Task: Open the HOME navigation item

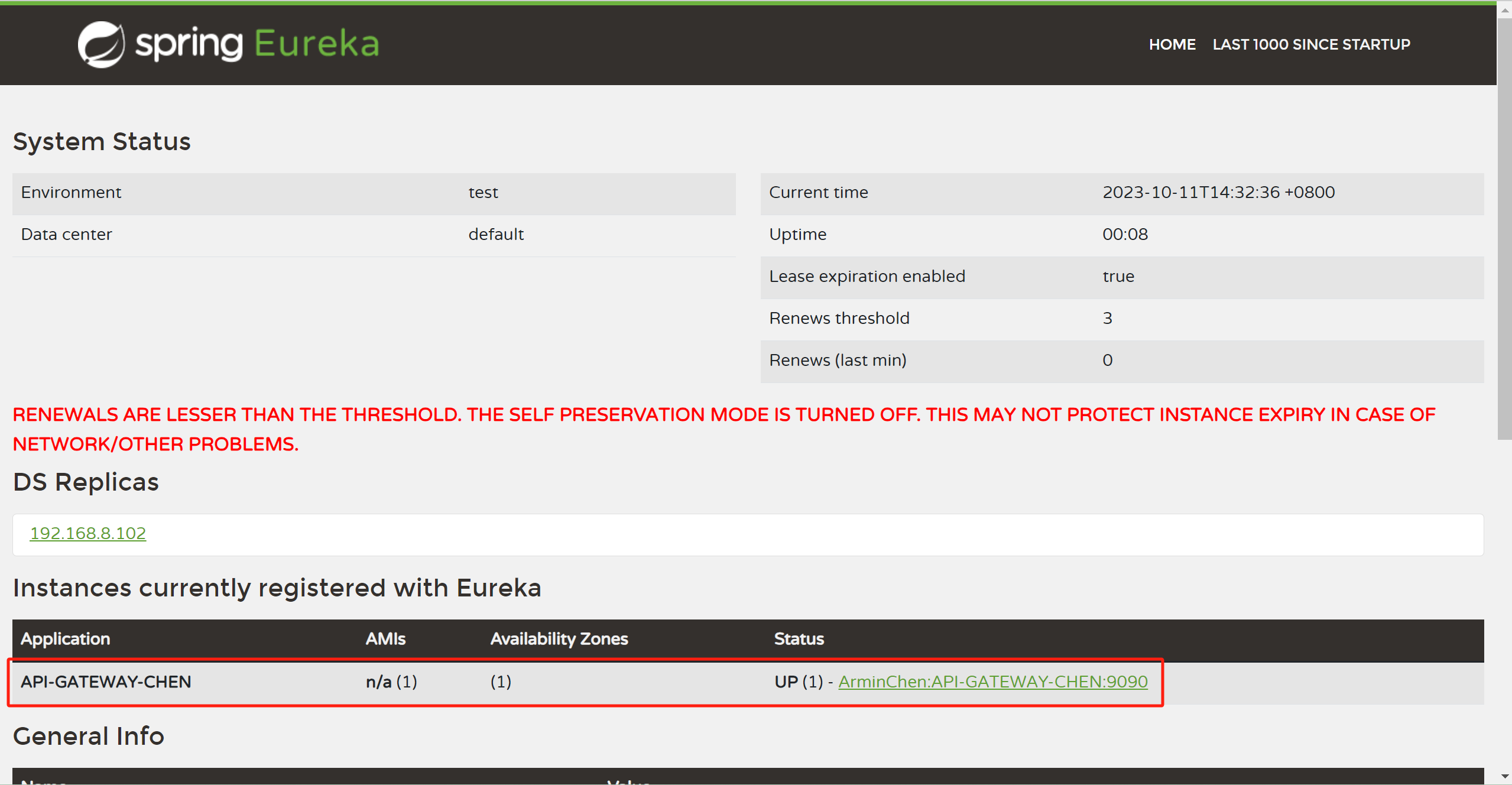Action: (1172, 44)
